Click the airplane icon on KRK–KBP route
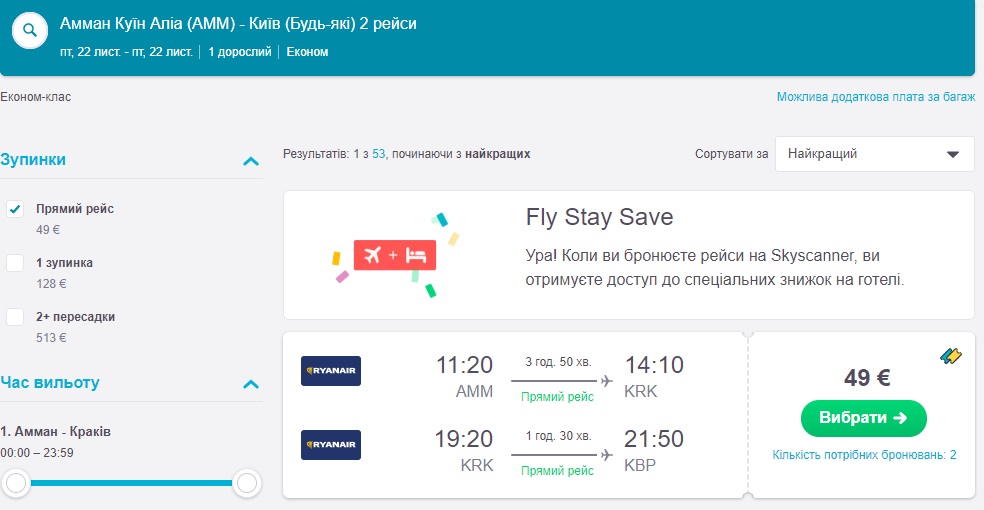Viewport: 984px width, 510px height. pos(606,455)
